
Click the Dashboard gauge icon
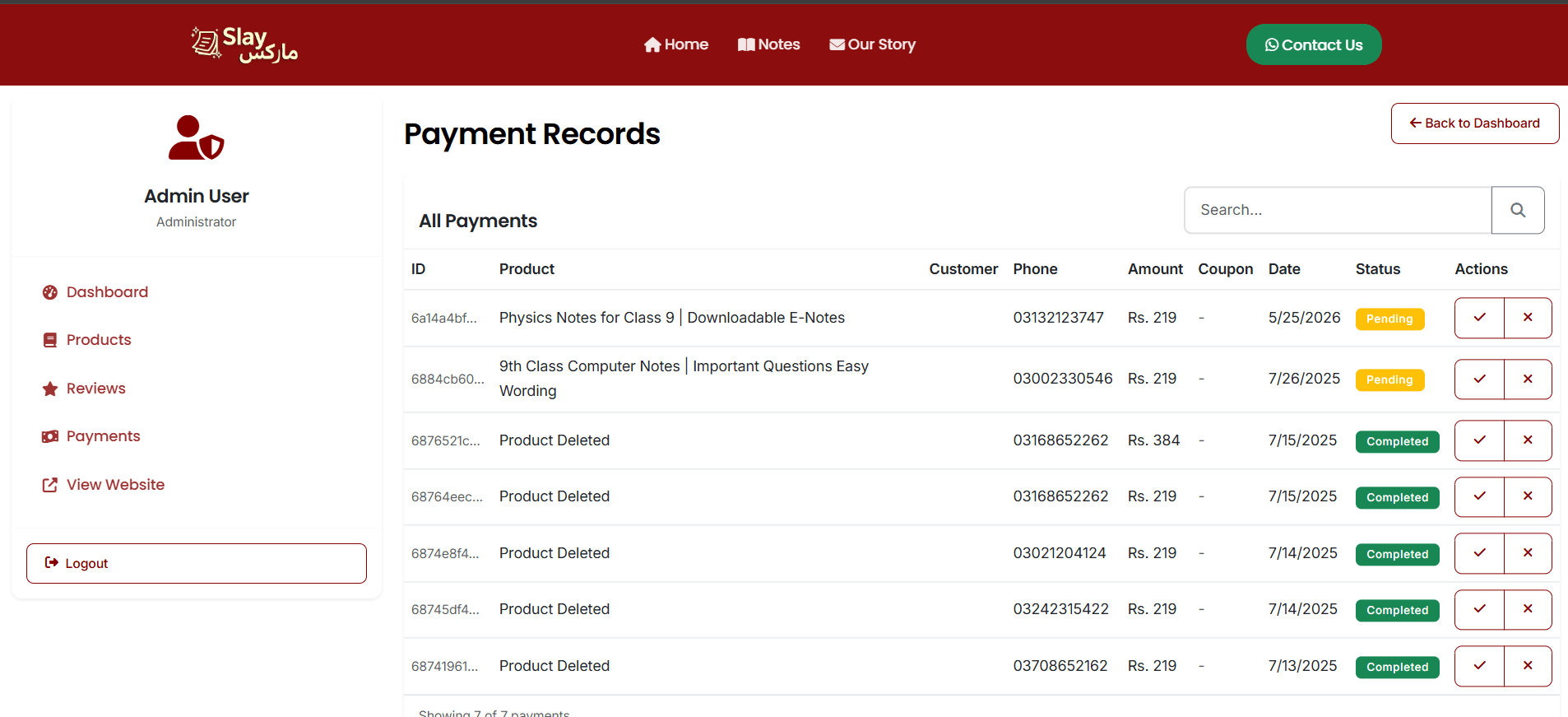coord(50,292)
